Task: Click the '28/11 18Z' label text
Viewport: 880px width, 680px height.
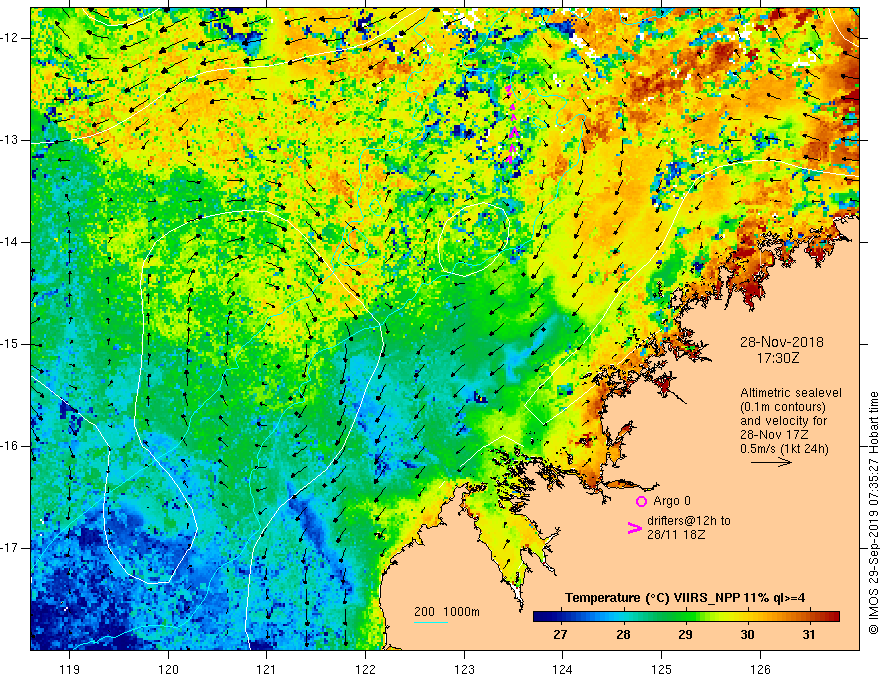Action: coord(676,535)
